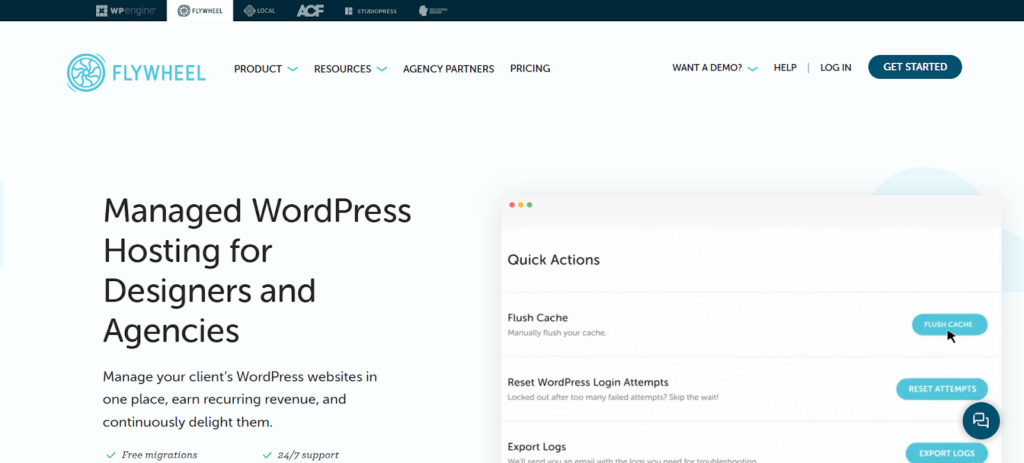Expand the Resources dropdown menu
Image resolution: width=1024 pixels, height=463 pixels.
pos(350,69)
